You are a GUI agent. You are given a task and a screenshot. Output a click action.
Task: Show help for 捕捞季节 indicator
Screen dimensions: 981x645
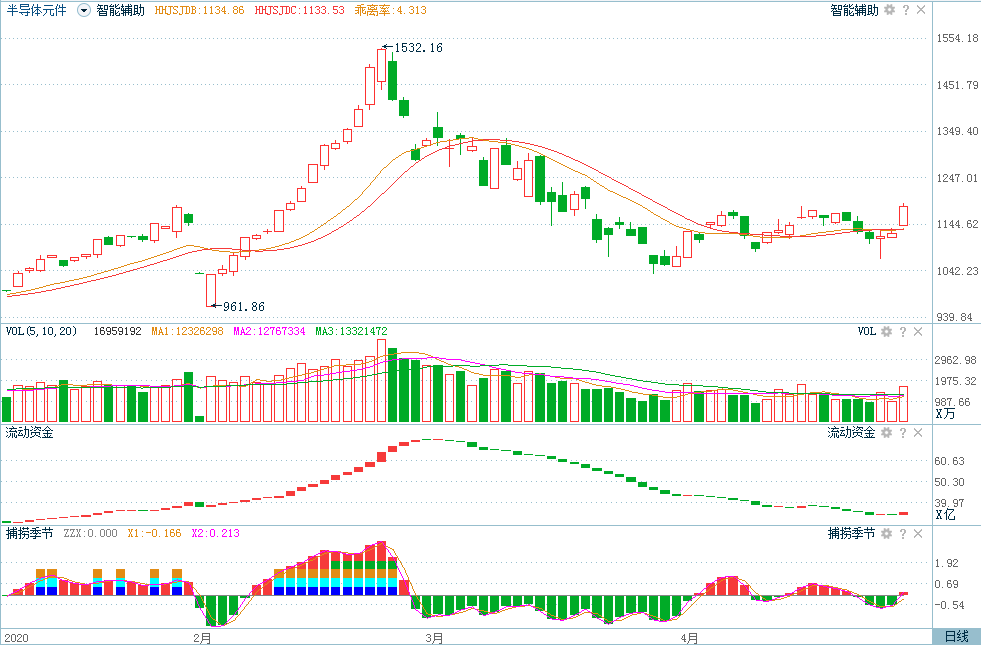click(902, 533)
